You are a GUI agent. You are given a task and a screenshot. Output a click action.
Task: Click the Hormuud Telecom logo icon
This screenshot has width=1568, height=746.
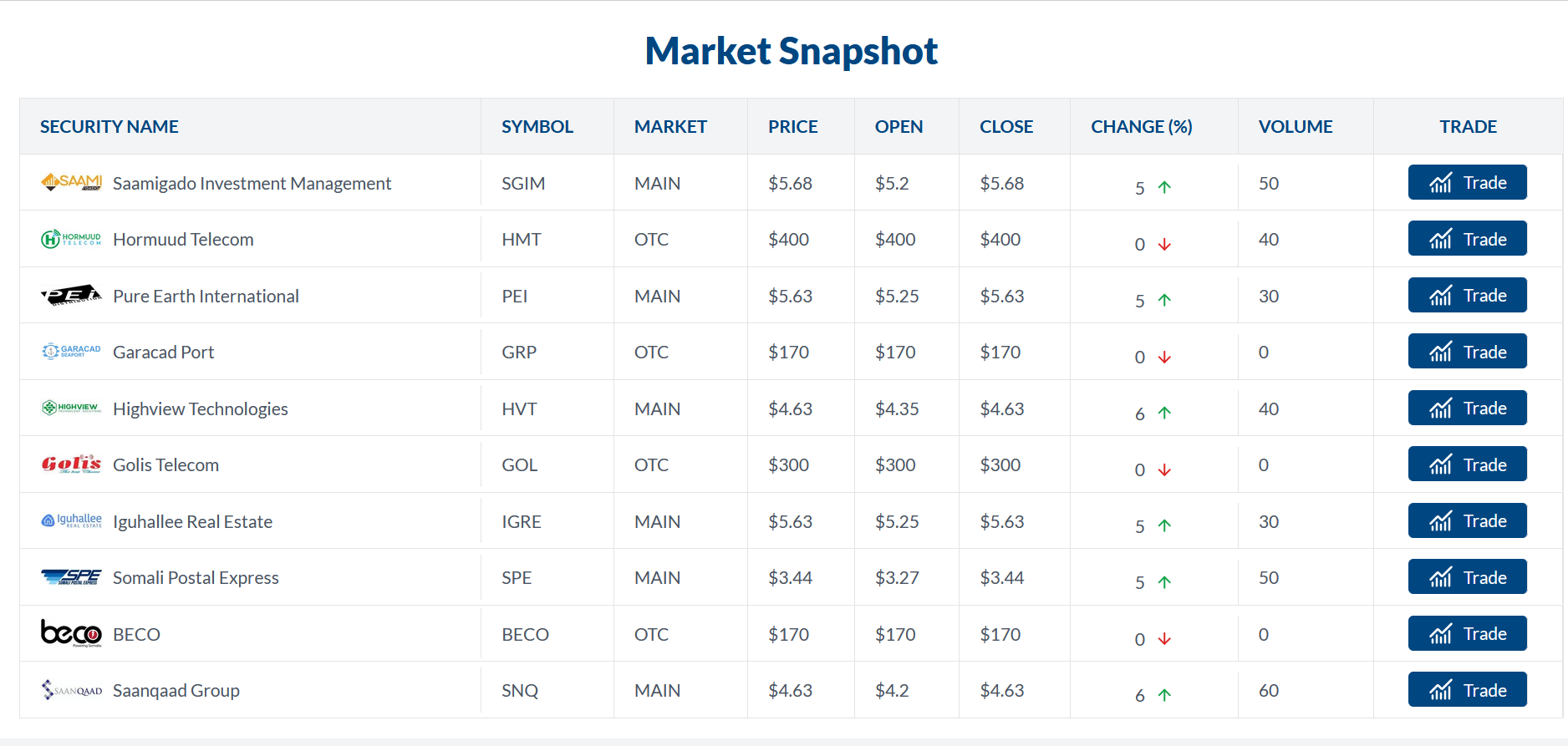71,239
